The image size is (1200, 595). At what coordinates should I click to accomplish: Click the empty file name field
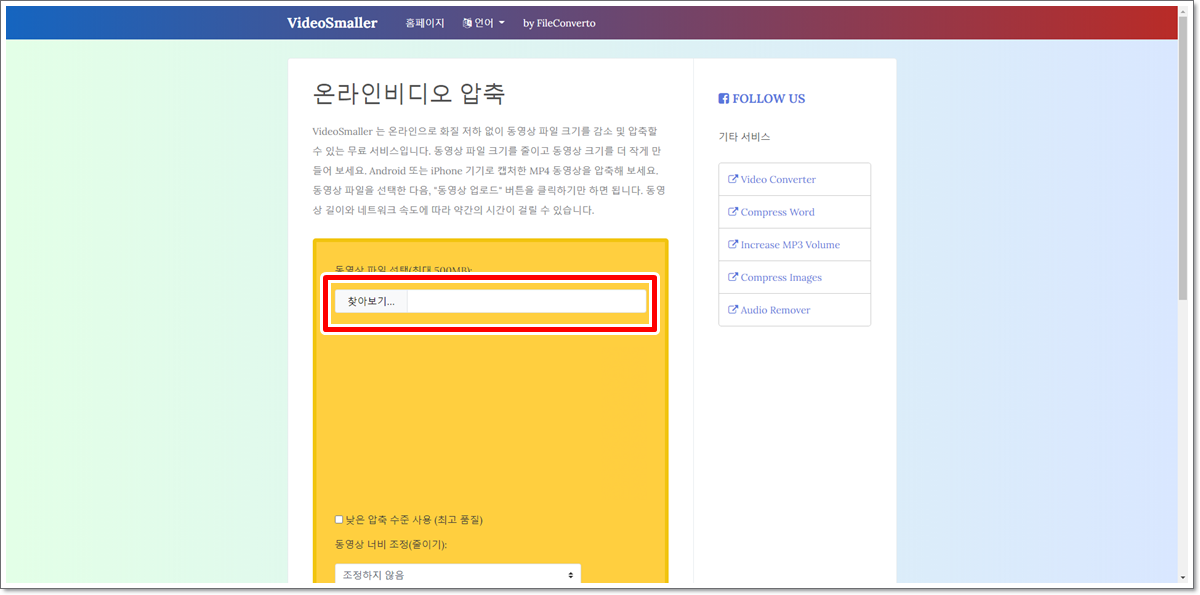pos(526,301)
